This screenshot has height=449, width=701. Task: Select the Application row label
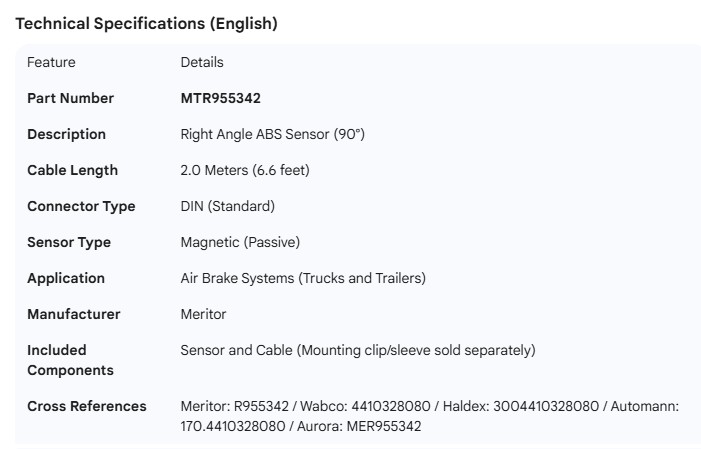click(x=66, y=278)
